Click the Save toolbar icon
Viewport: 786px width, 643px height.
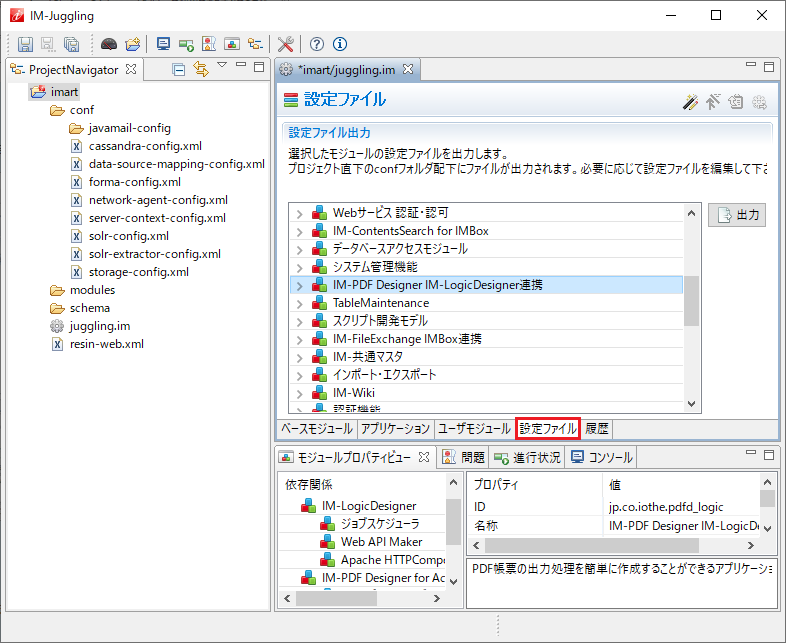26,44
